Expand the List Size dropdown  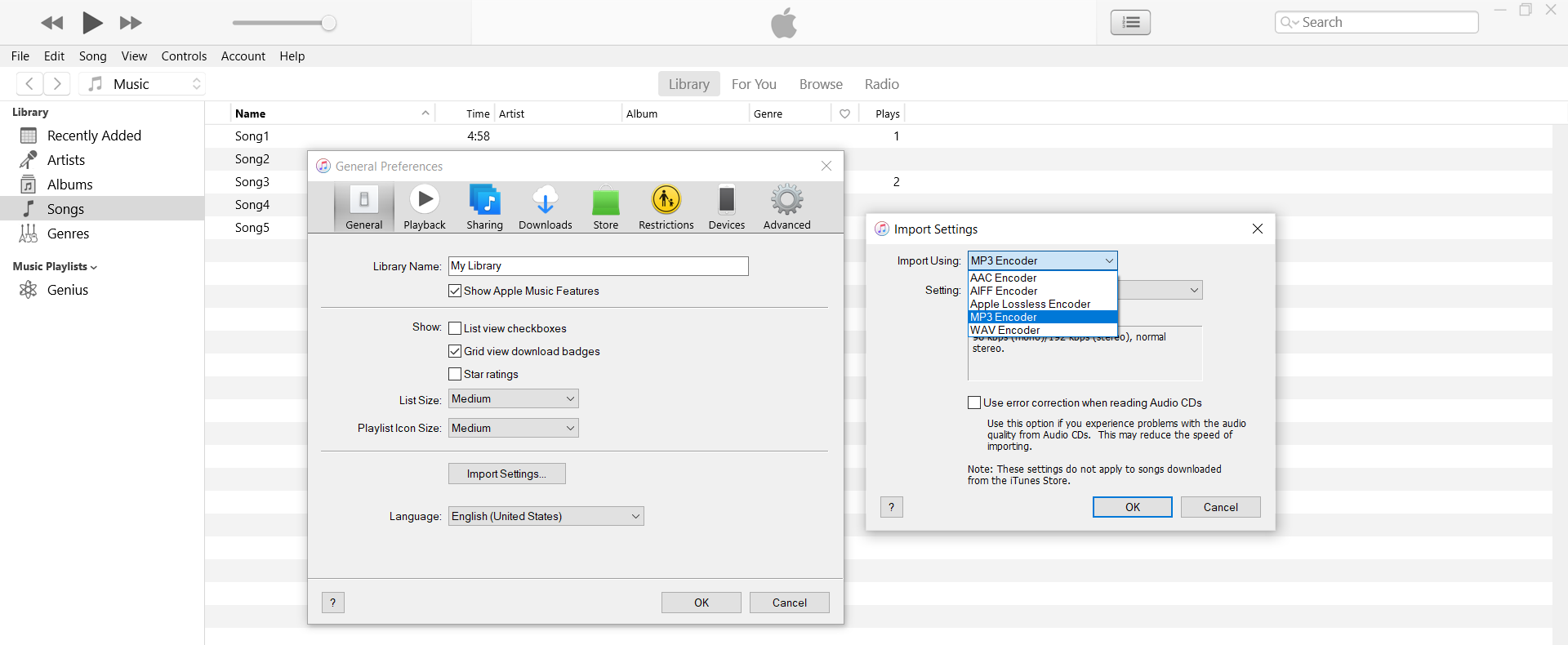coord(513,398)
